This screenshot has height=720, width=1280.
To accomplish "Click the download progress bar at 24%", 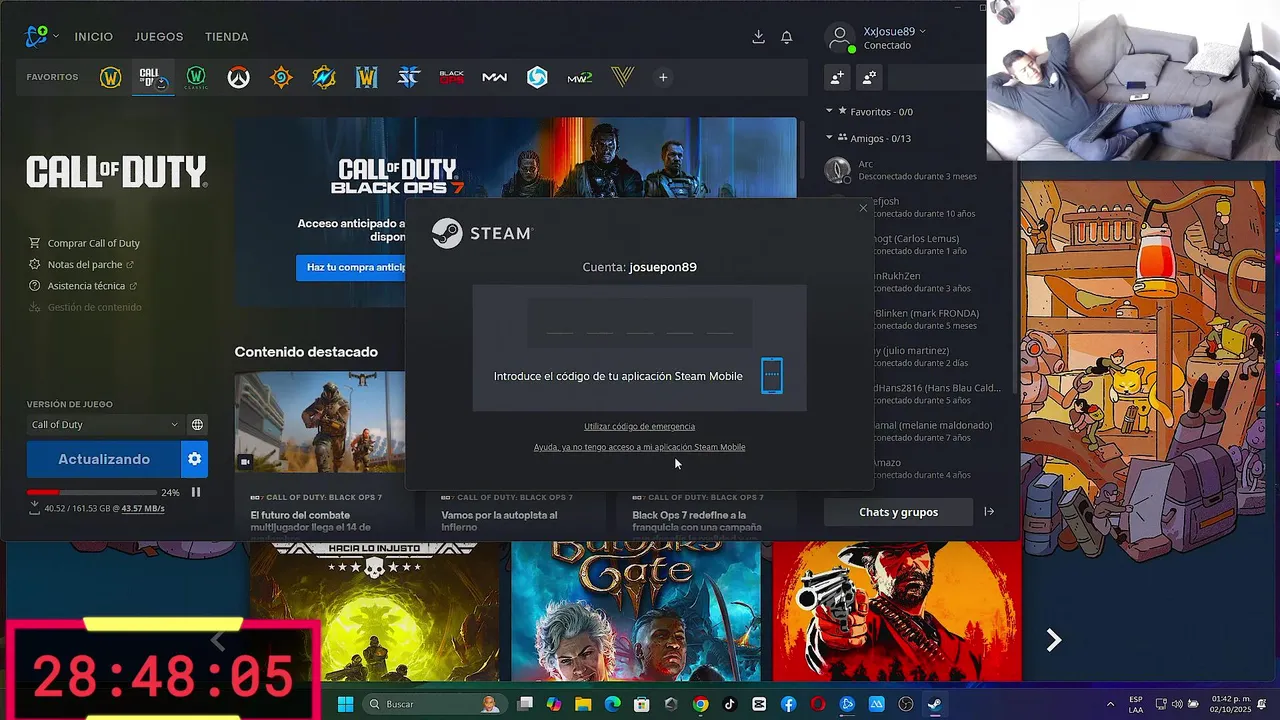I will (x=91, y=492).
